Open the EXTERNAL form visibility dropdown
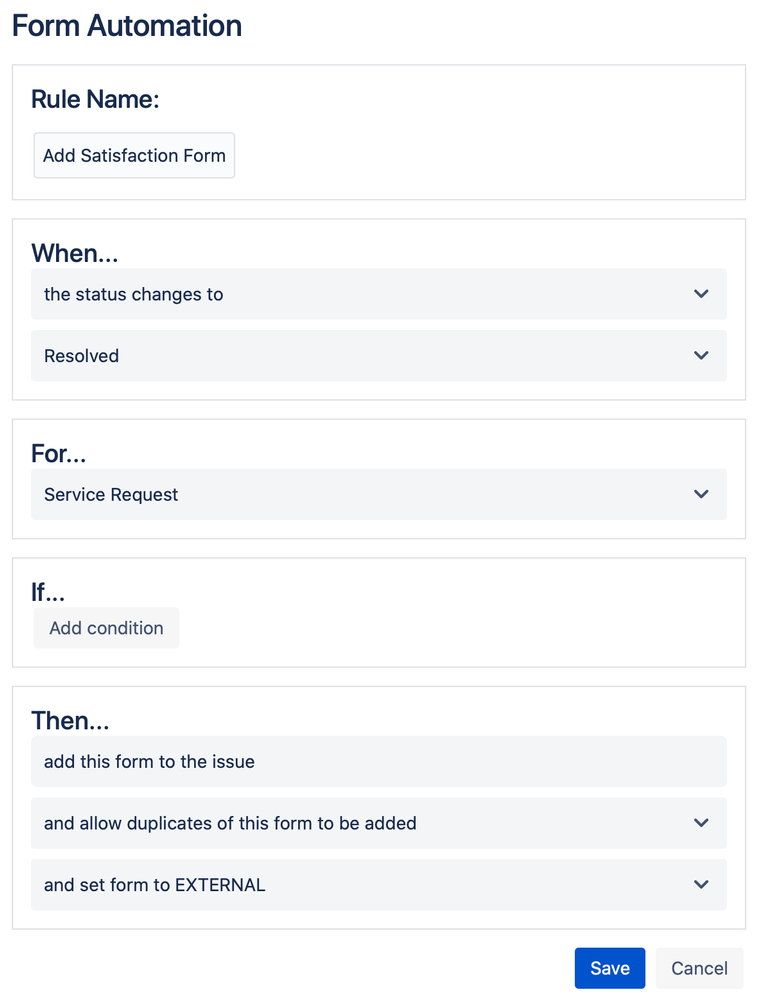 pos(379,885)
